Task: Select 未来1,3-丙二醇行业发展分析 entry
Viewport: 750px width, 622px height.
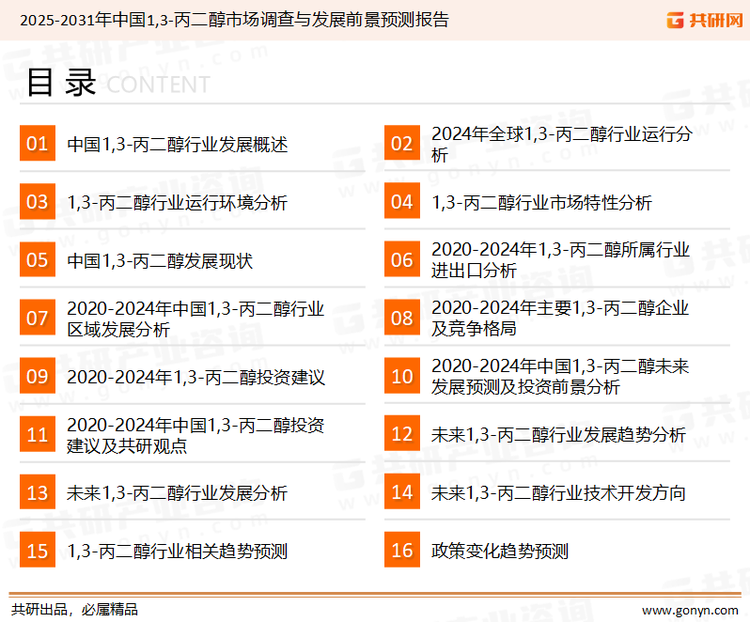Action: tap(177, 493)
